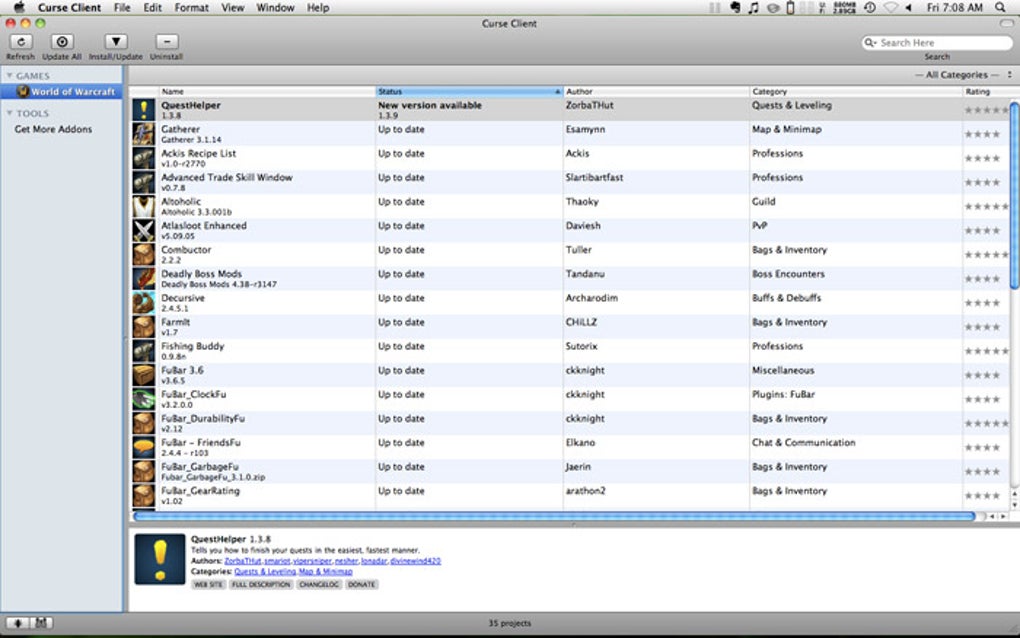
Task: Click the download arrow button in bottom bar
Action: (x=18, y=623)
